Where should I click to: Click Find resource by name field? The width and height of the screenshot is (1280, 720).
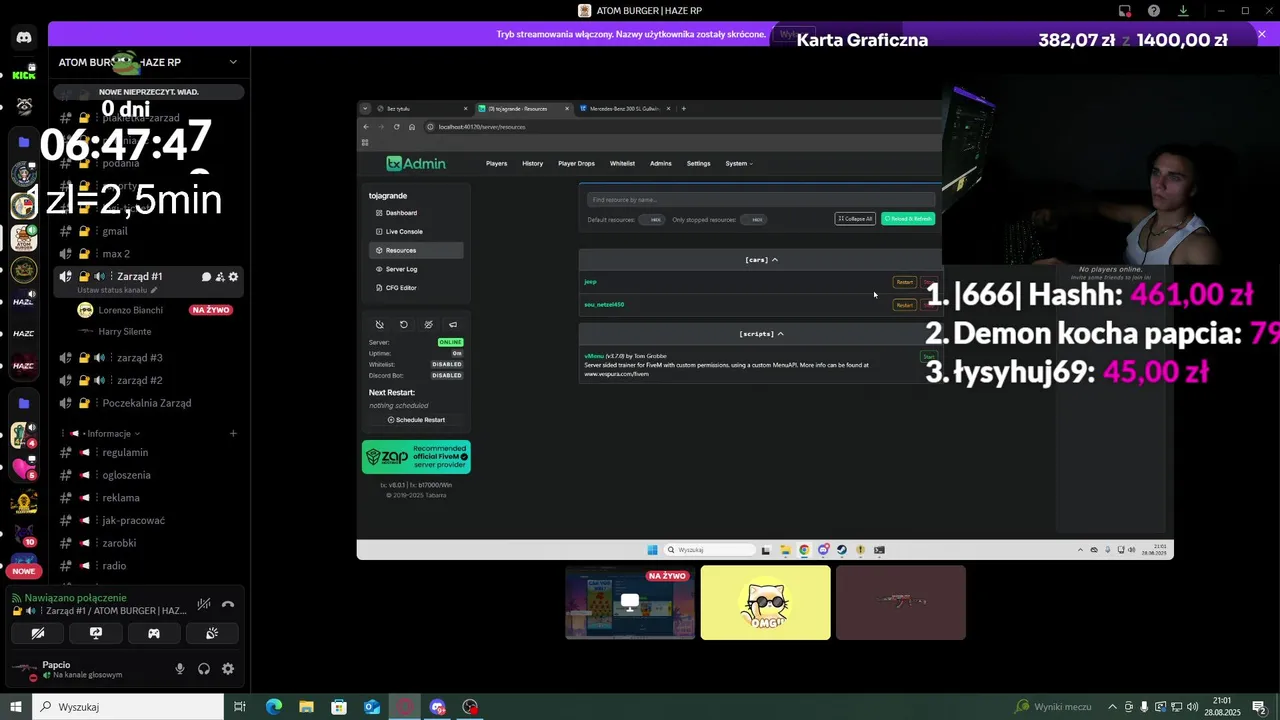pyautogui.click(x=761, y=200)
